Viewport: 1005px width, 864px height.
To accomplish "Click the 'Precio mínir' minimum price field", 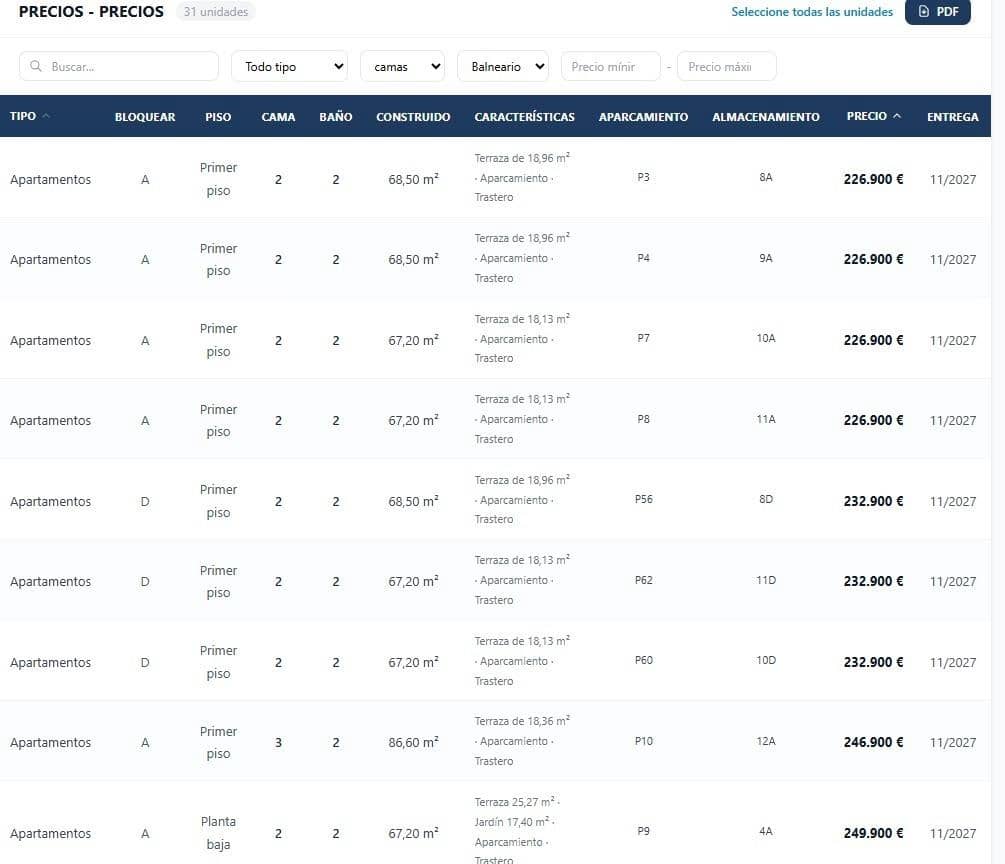I will tap(610, 66).
